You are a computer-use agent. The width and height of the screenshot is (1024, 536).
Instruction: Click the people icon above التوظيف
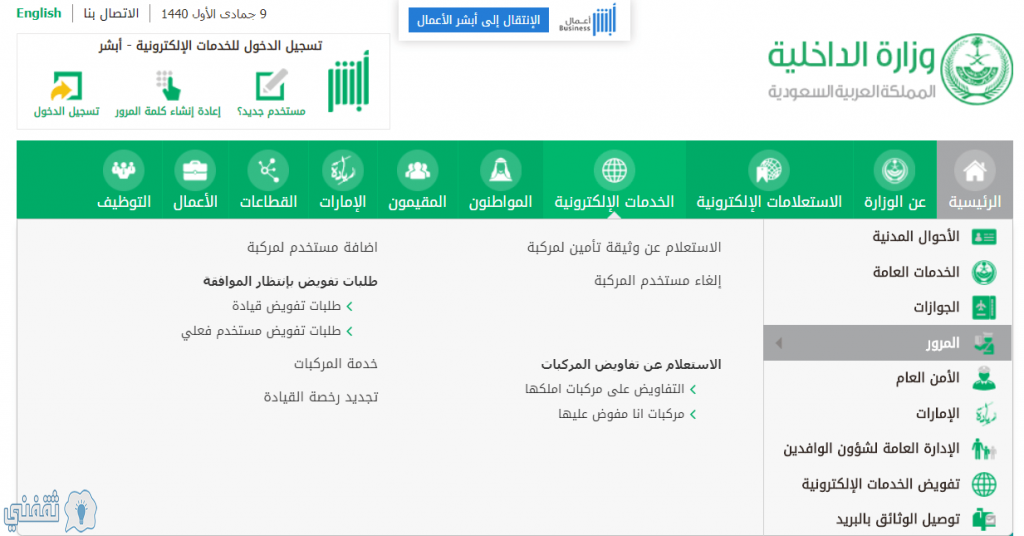click(x=123, y=170)
